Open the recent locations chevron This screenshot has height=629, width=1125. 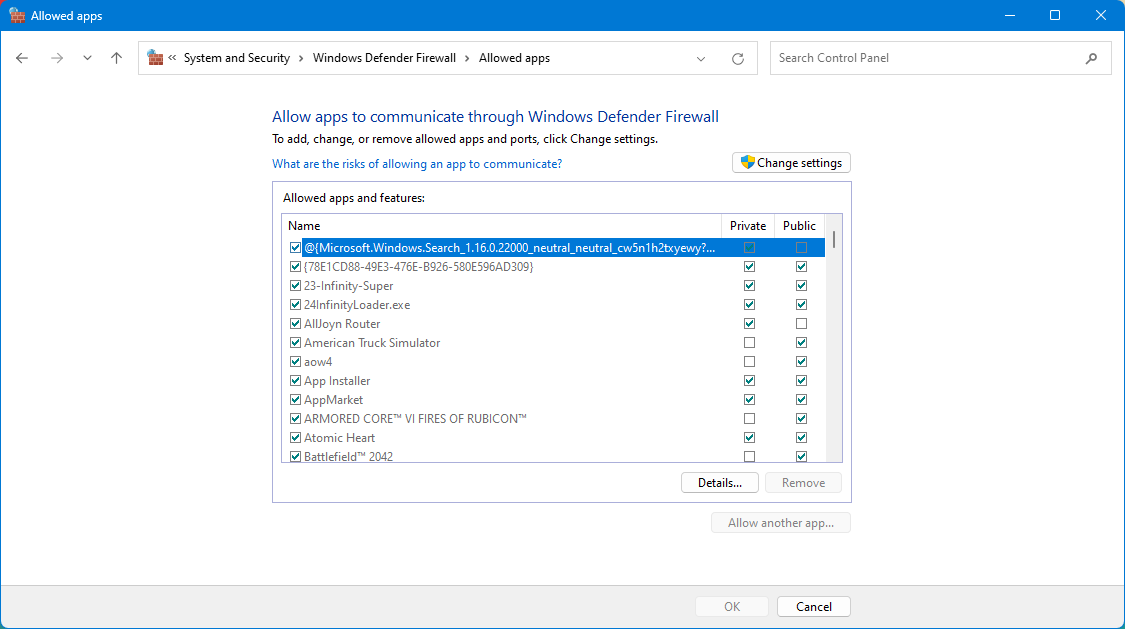click(x=87, y=58)
